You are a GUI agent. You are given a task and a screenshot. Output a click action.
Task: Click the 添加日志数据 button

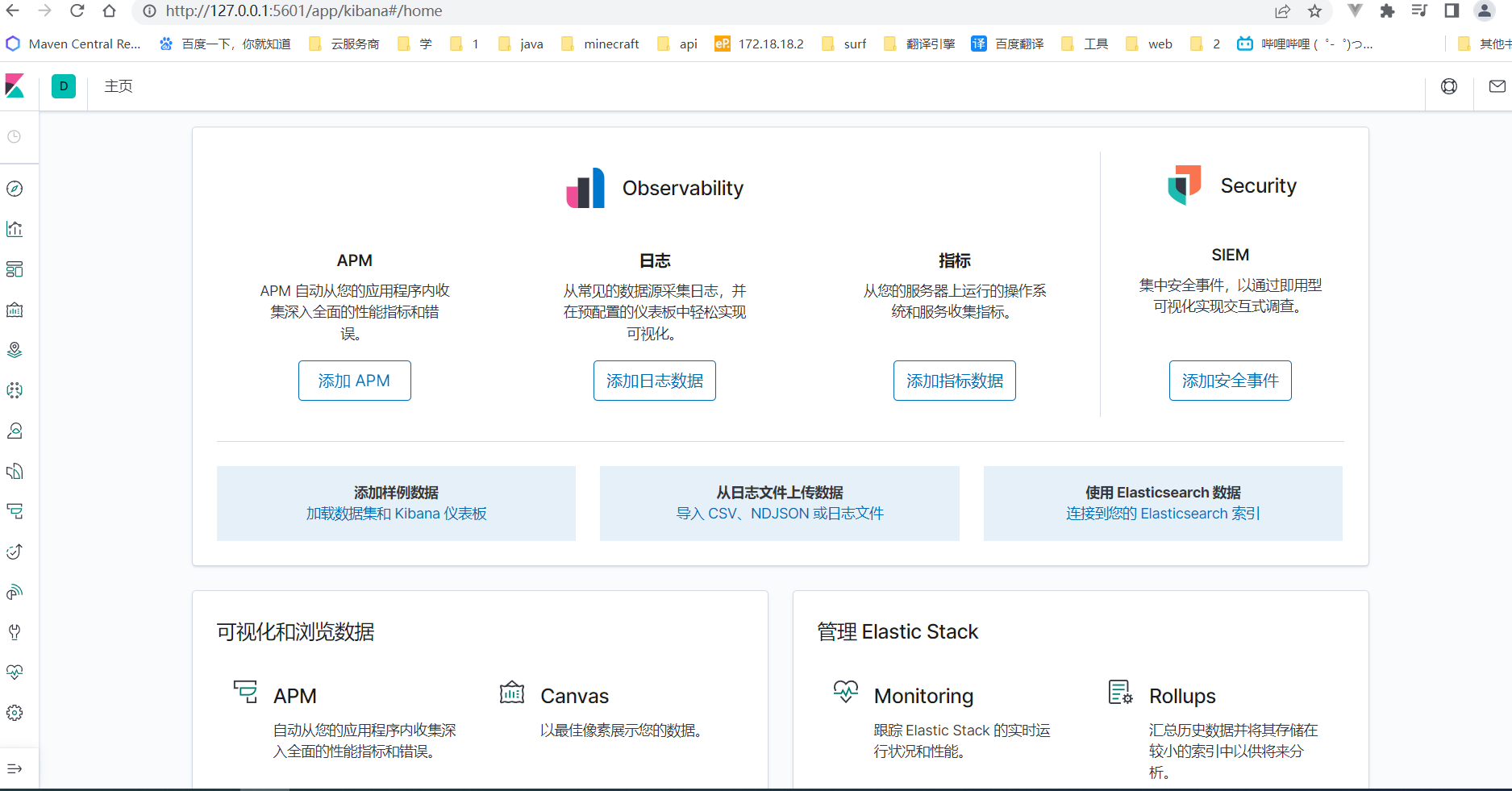tap(654, 381)
